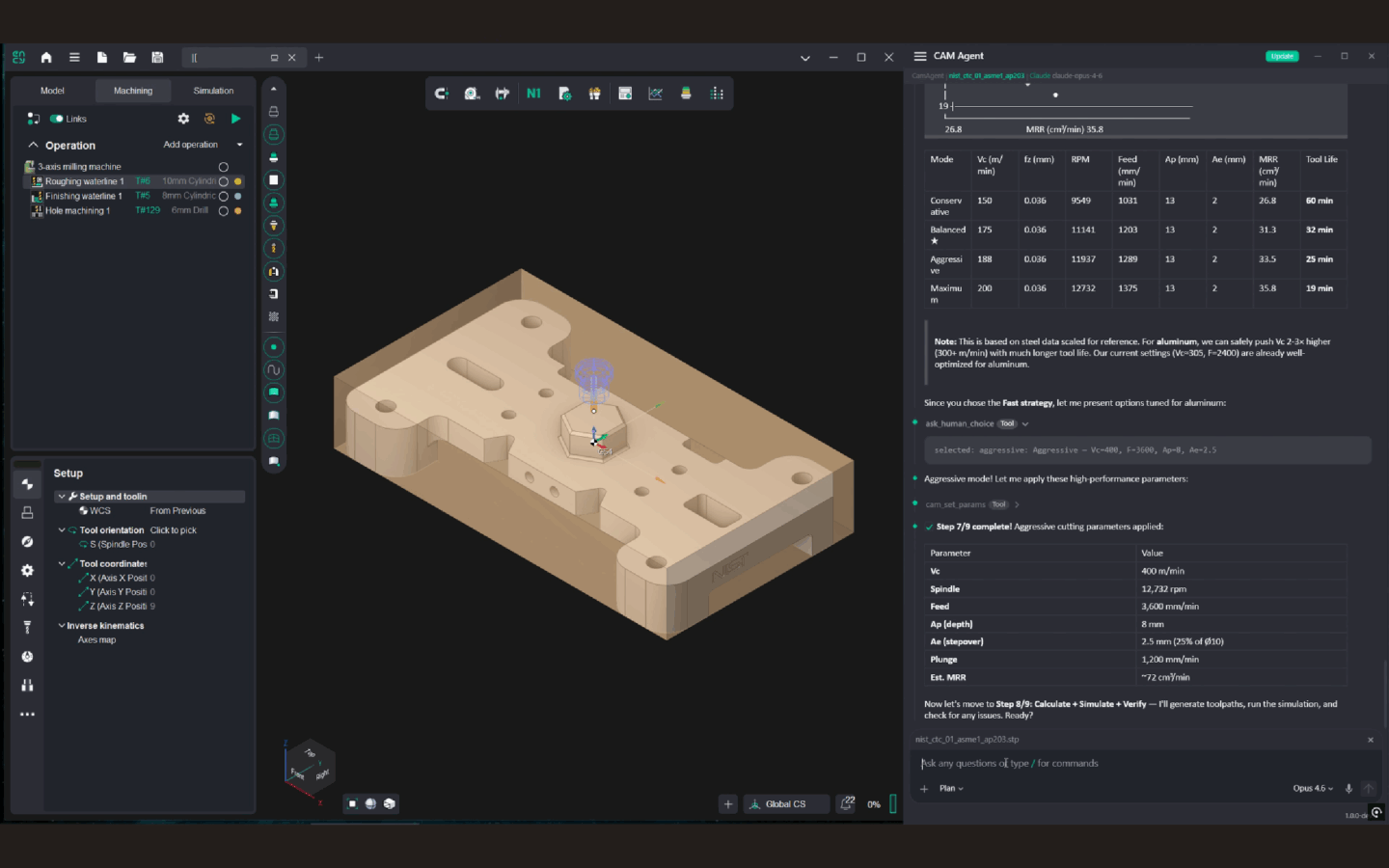Open the Opus 4.6 model dropdown
The height and width of the screenshot is (868, 1389).
pos(1314,788)
